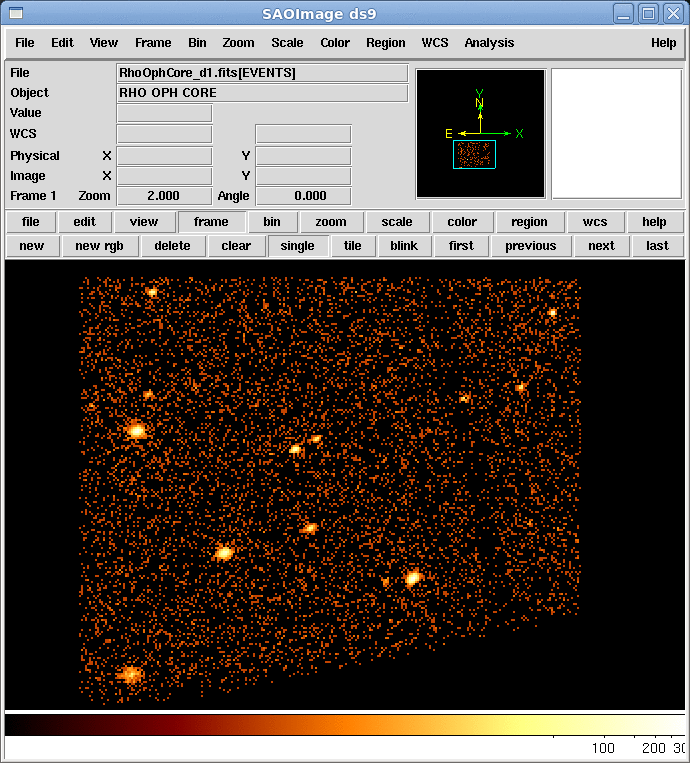Image resolution: width=690 pixels, height=763 pixels.
Task: Open the window menu icon in title bar
Action: coord(16,13)
